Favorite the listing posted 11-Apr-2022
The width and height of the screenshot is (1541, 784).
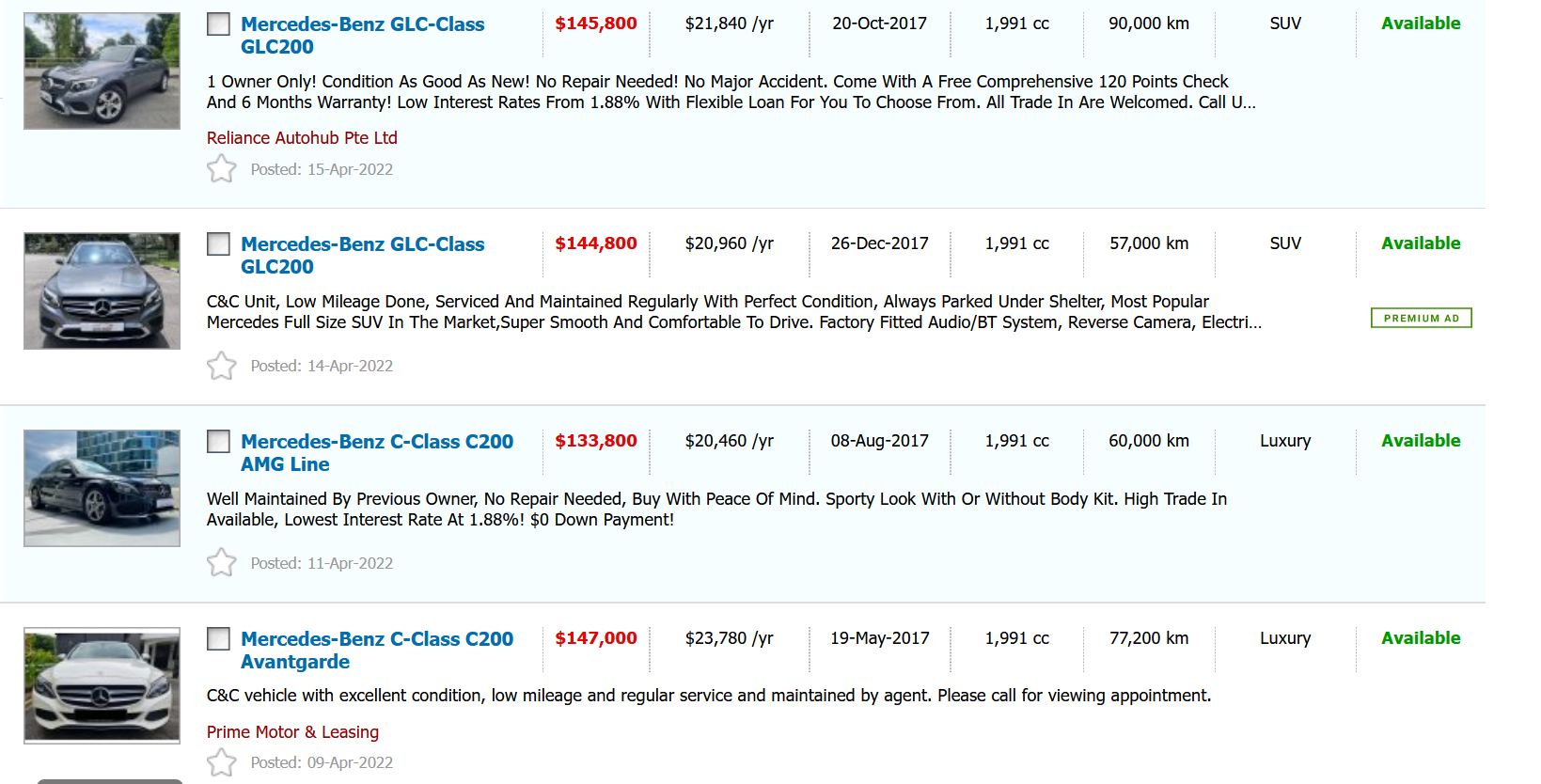pyautogui.click(x=222, y=563)
